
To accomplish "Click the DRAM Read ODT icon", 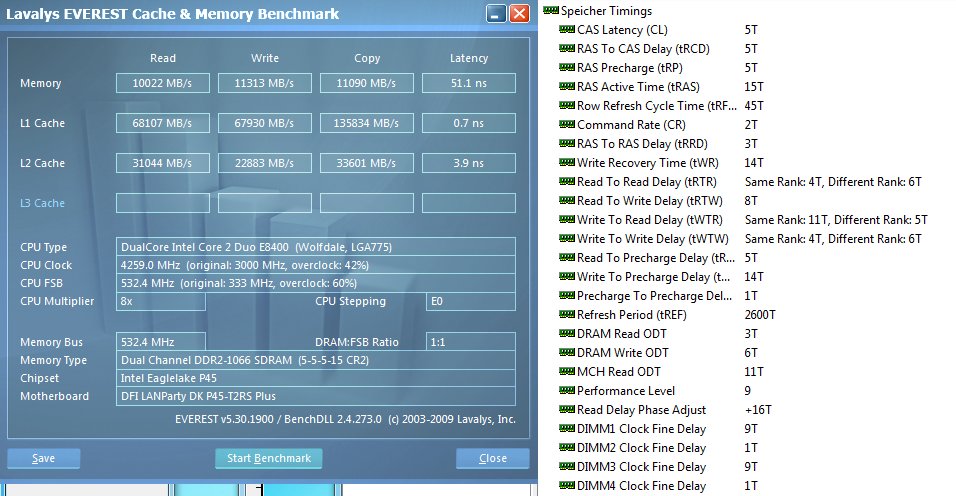I will tap(567, 333).
